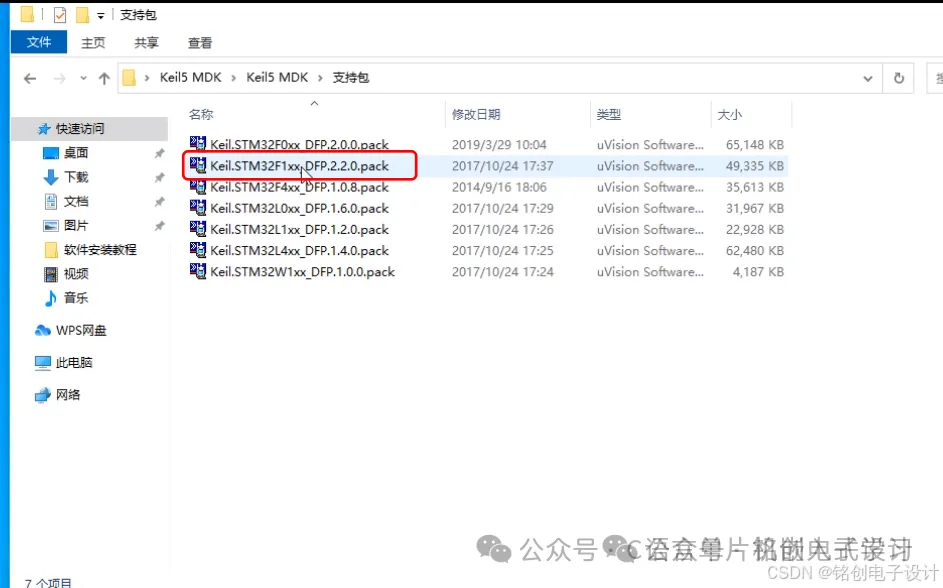
Task: Click size 65,148 KB
Action: 755,144
